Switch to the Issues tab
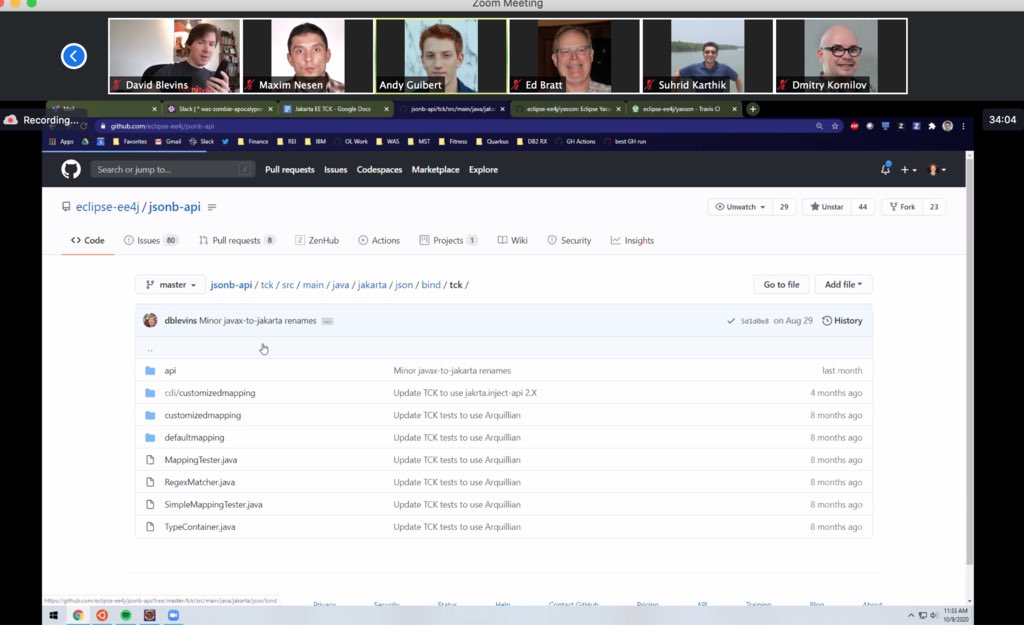Viewport: 1024px width, 625px height. click(x=151, y=240)
